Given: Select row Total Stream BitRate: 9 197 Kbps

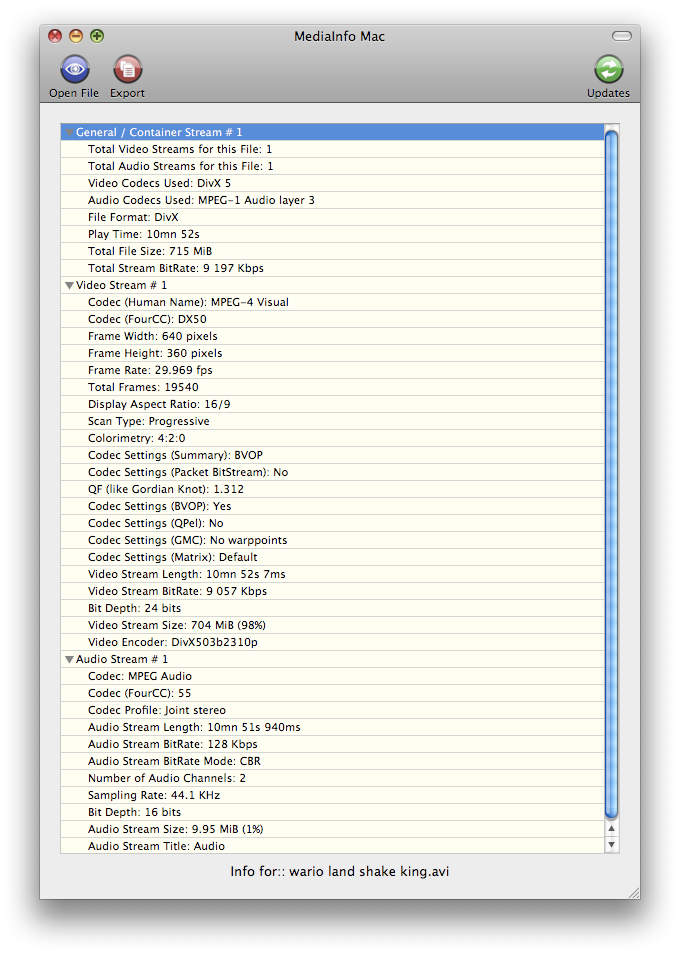Looking at the screenshot, I should click(332, 268).
